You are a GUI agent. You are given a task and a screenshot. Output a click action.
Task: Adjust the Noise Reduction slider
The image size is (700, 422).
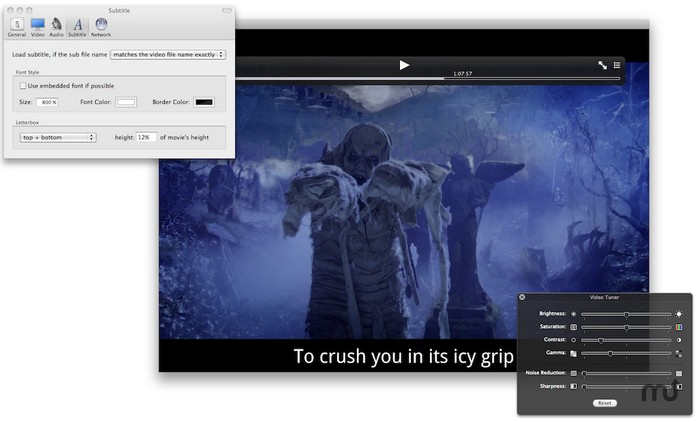pos(626,373)
